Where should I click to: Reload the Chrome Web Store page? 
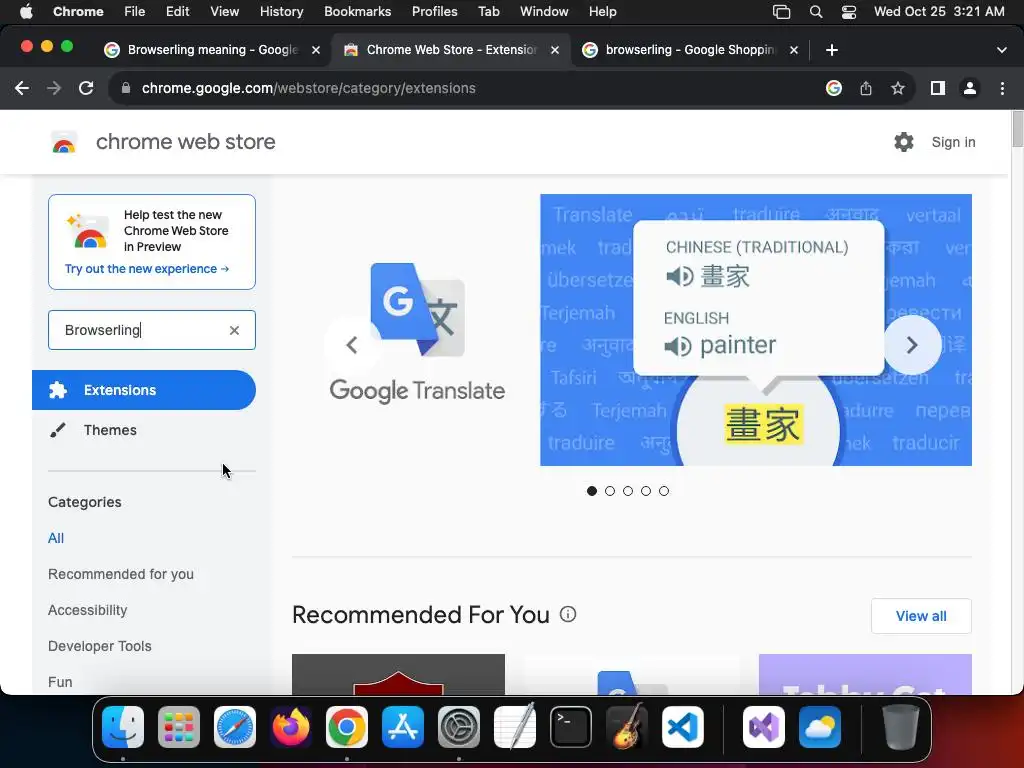(86, 88)
